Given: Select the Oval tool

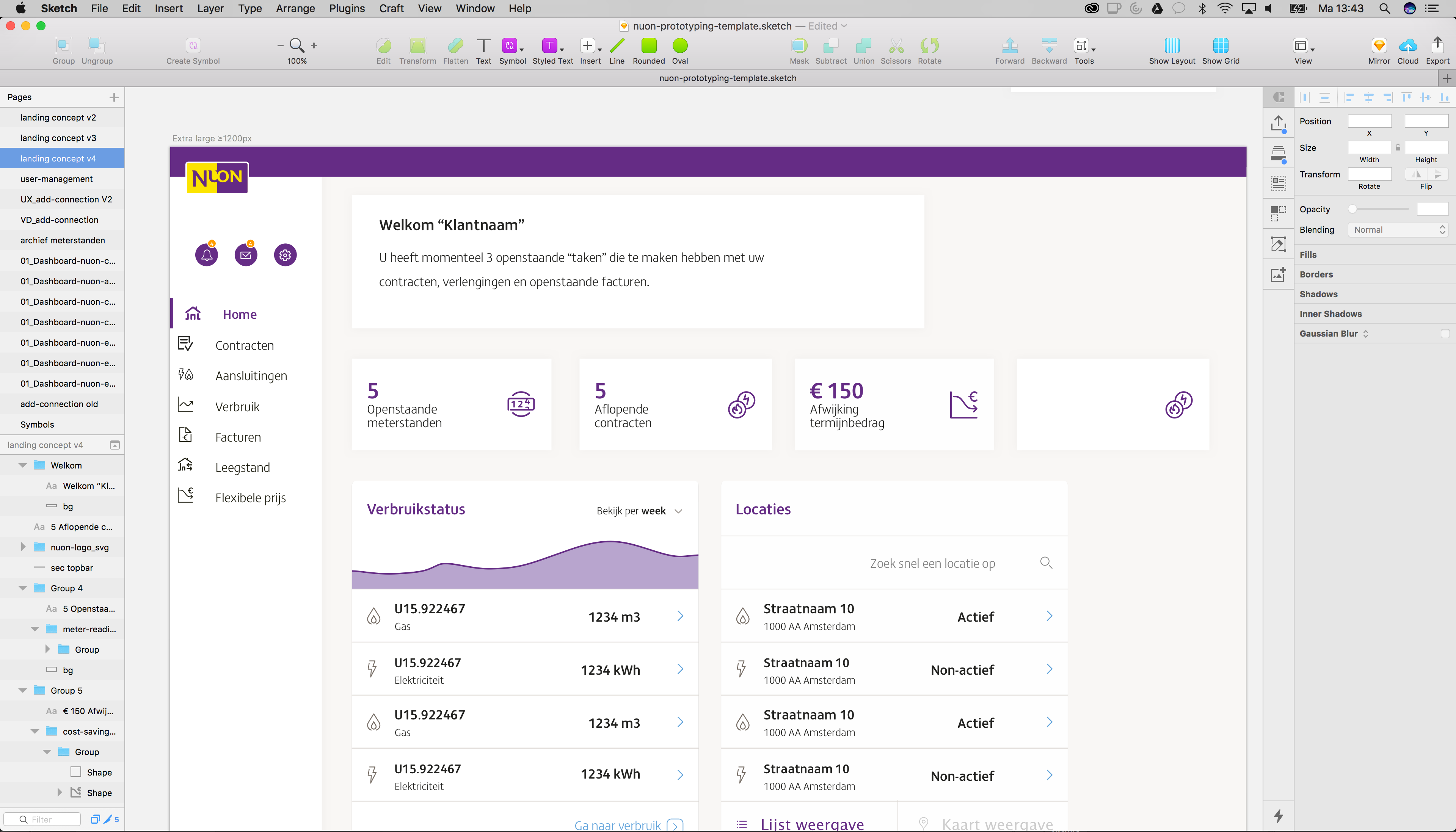Looking at the screenshot, I should point(680,46).
